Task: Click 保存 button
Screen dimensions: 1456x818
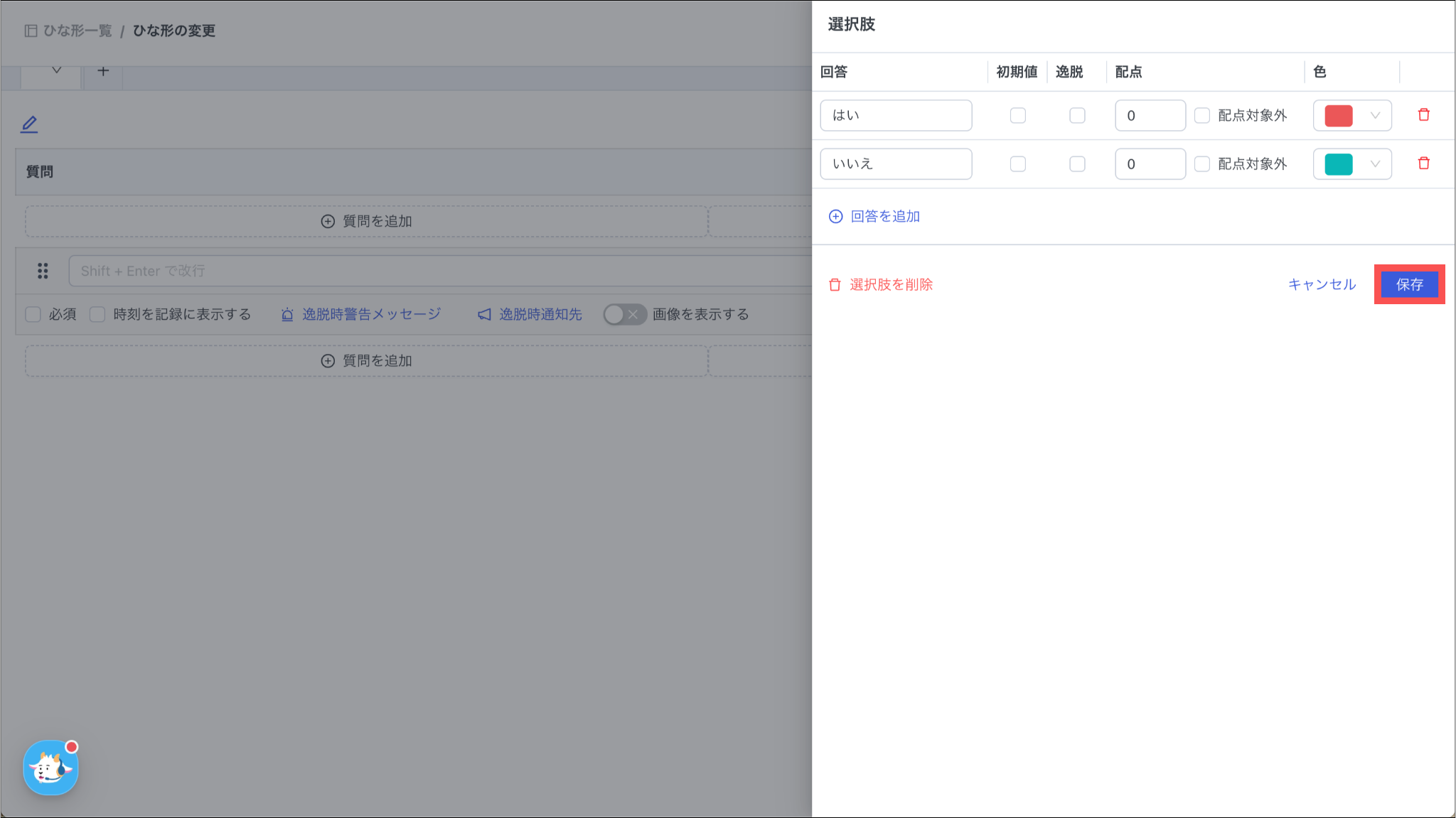Action: click(x=1409, y=284)
